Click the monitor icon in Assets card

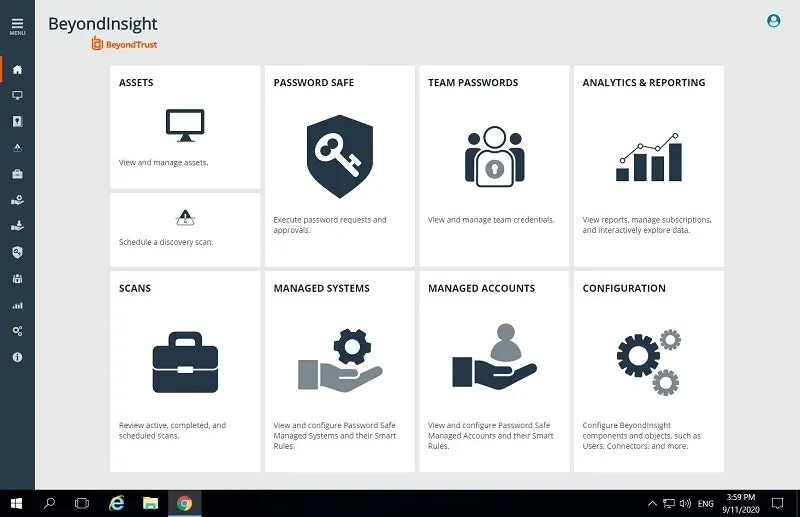click(x=185, y=125)
